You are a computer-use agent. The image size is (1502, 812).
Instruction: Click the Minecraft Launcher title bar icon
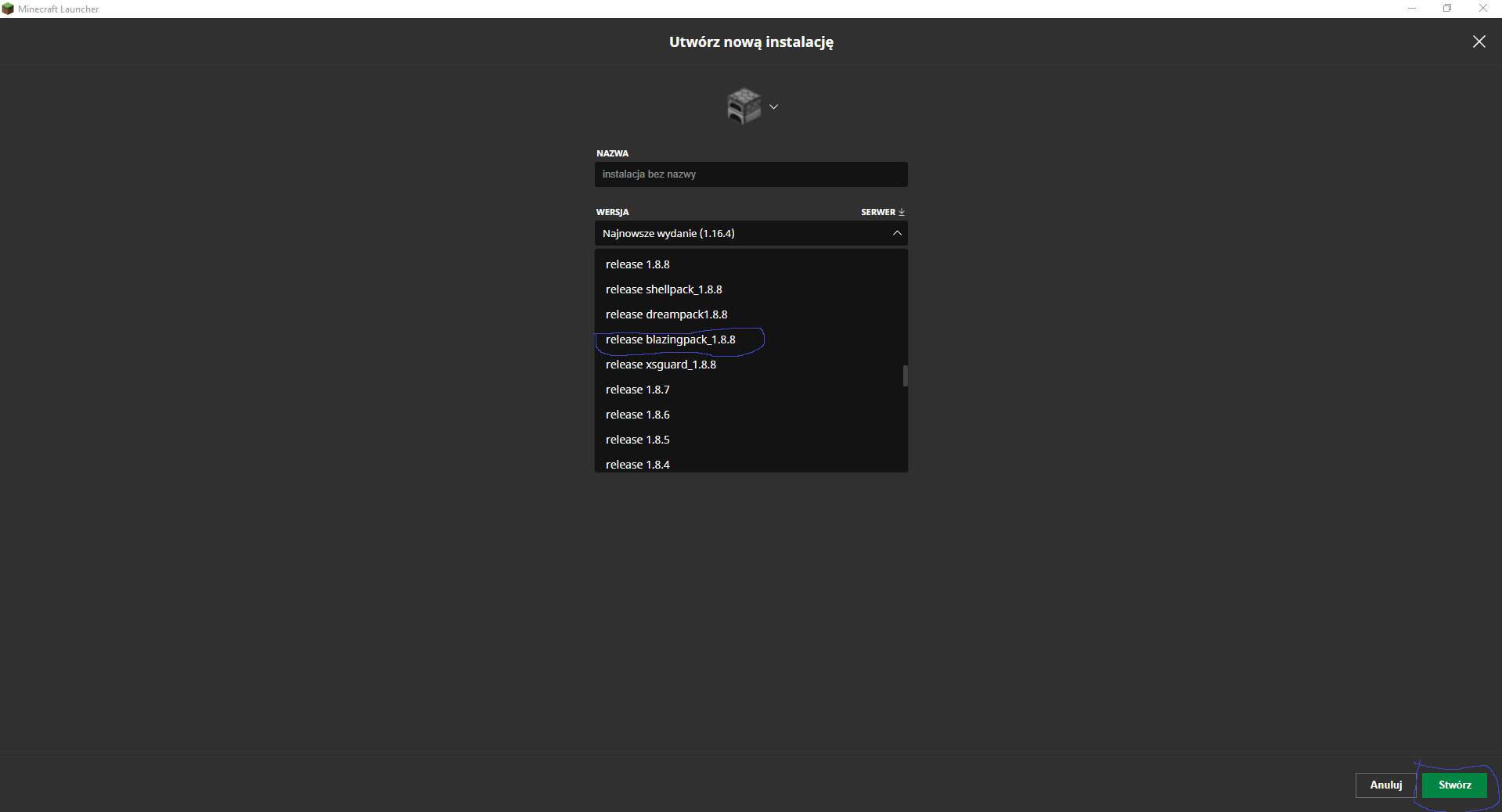pyautogui.click(x=8, y=9)
